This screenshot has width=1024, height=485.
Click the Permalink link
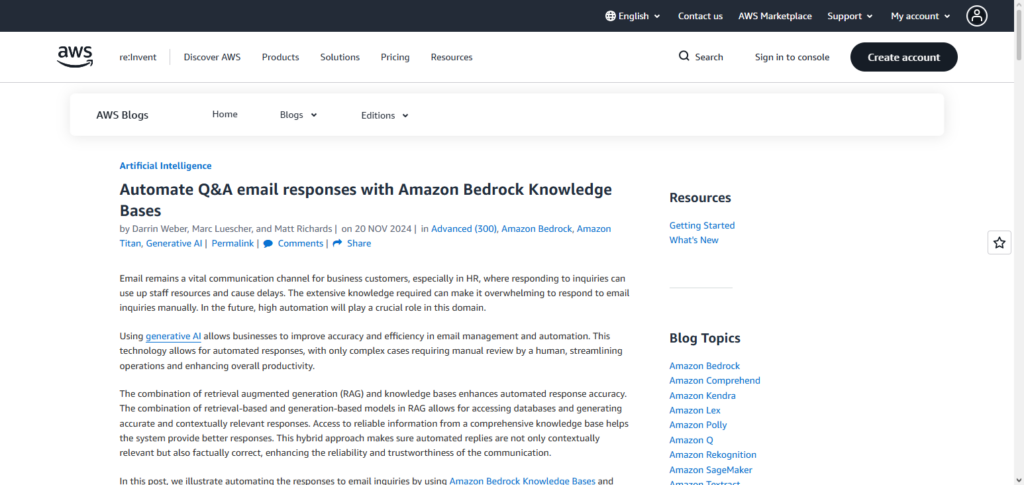[x=232, y=243]
